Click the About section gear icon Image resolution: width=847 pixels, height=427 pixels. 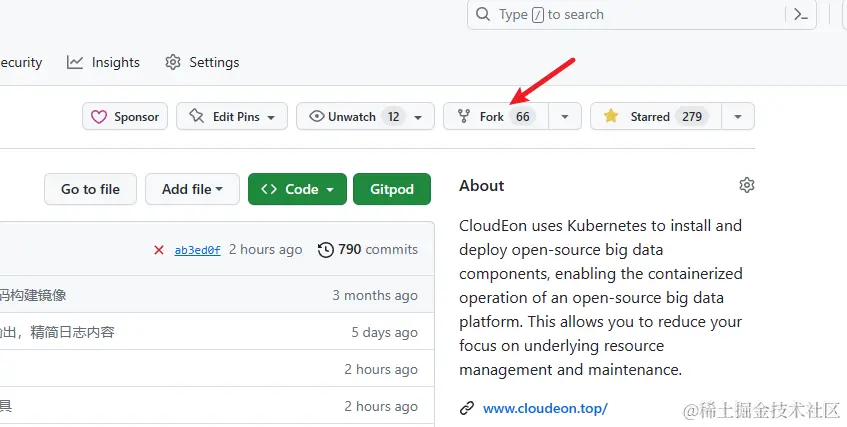[746, 185]
